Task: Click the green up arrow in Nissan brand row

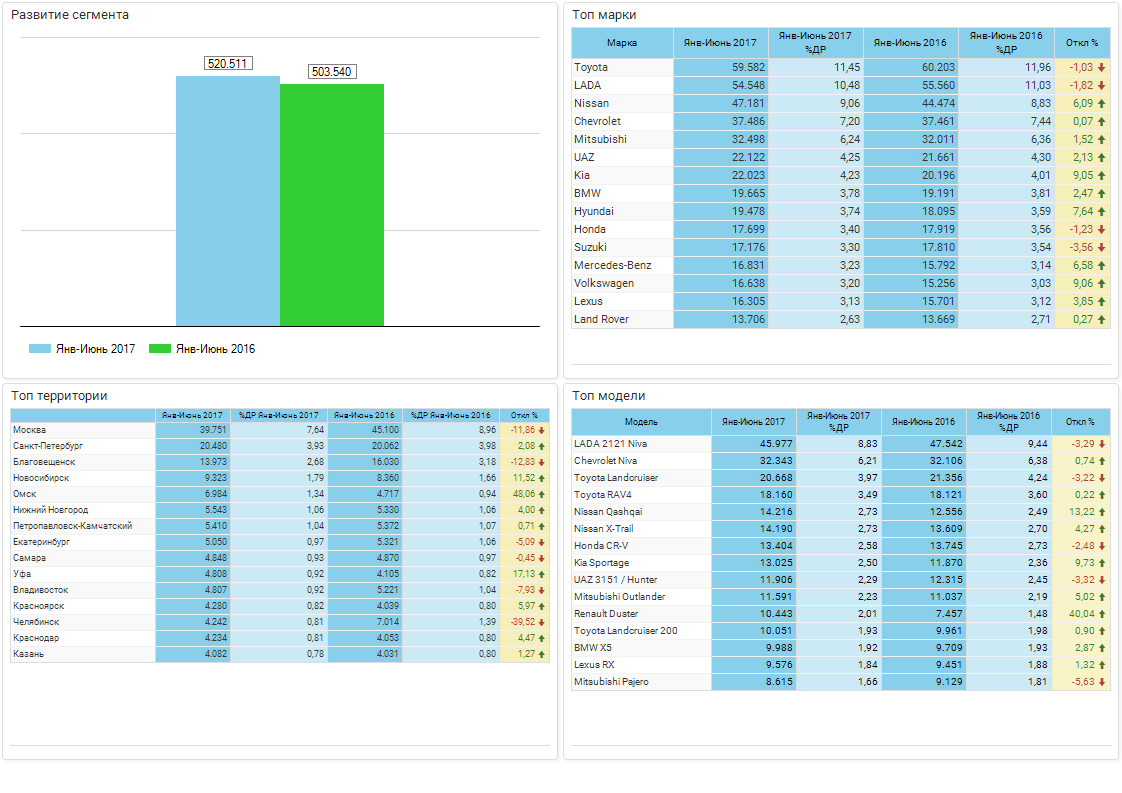Action: [1101, 103]
